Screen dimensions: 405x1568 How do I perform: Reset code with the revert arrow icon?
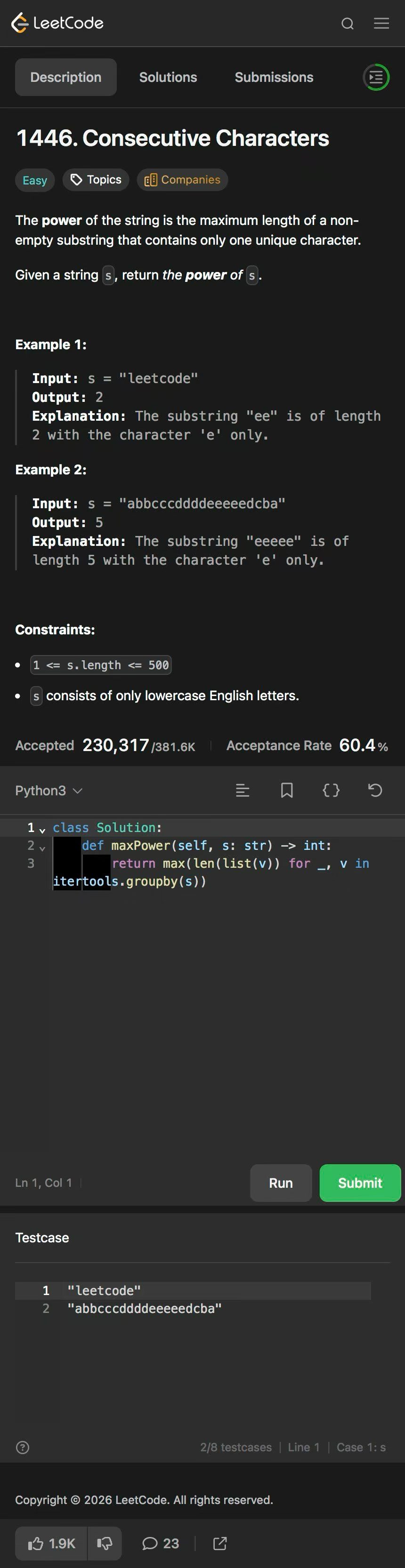coord(375,790)
